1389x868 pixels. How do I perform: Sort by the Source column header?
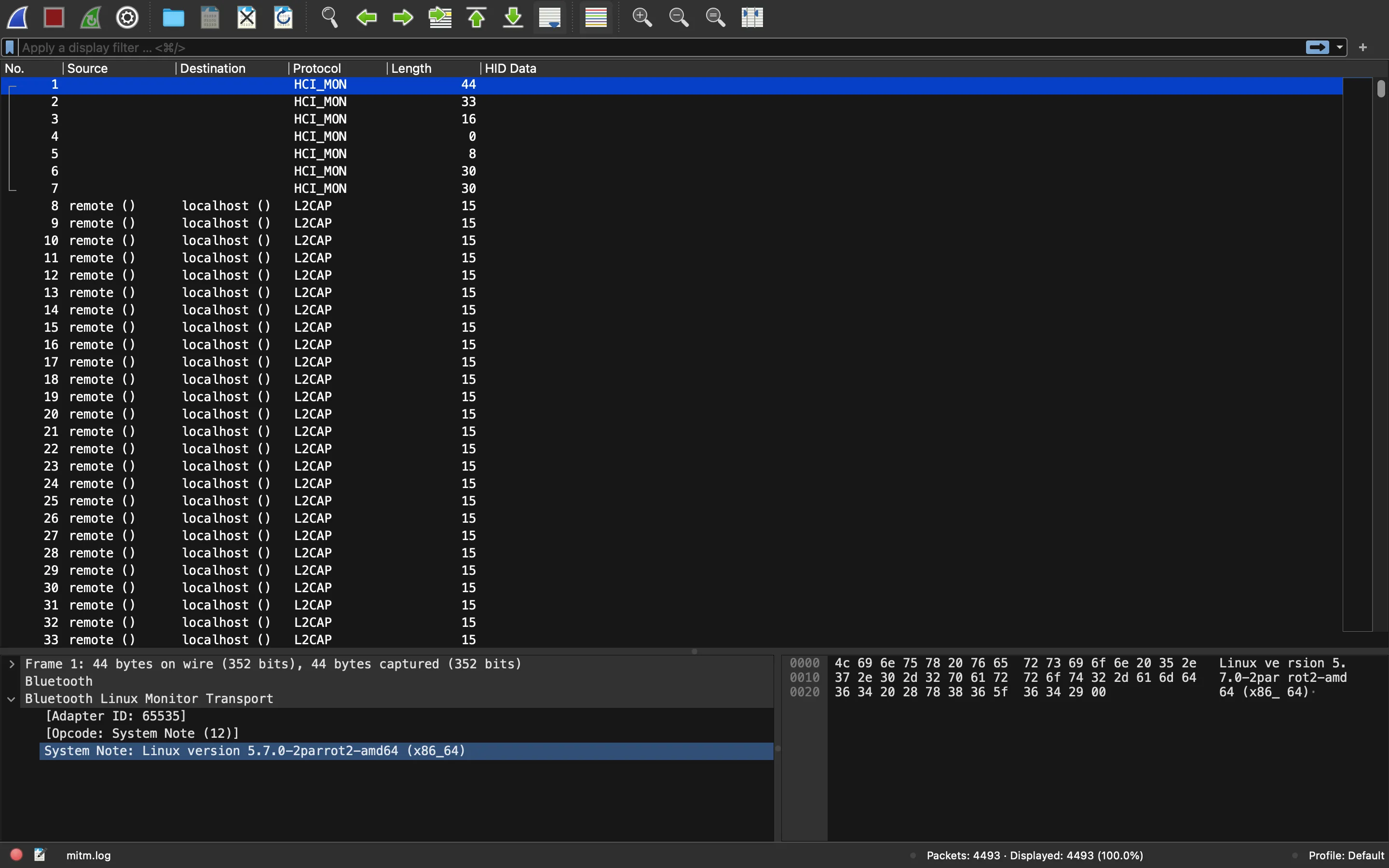tap(119, 68)
